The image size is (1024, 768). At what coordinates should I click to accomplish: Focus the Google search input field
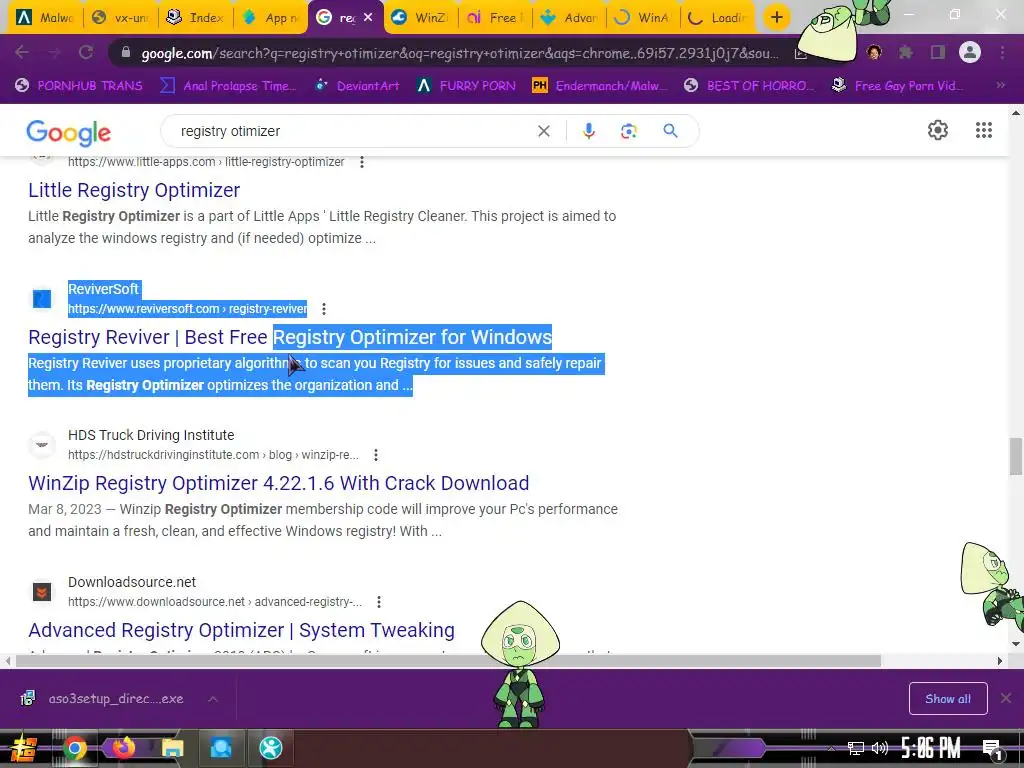point(353,131)
